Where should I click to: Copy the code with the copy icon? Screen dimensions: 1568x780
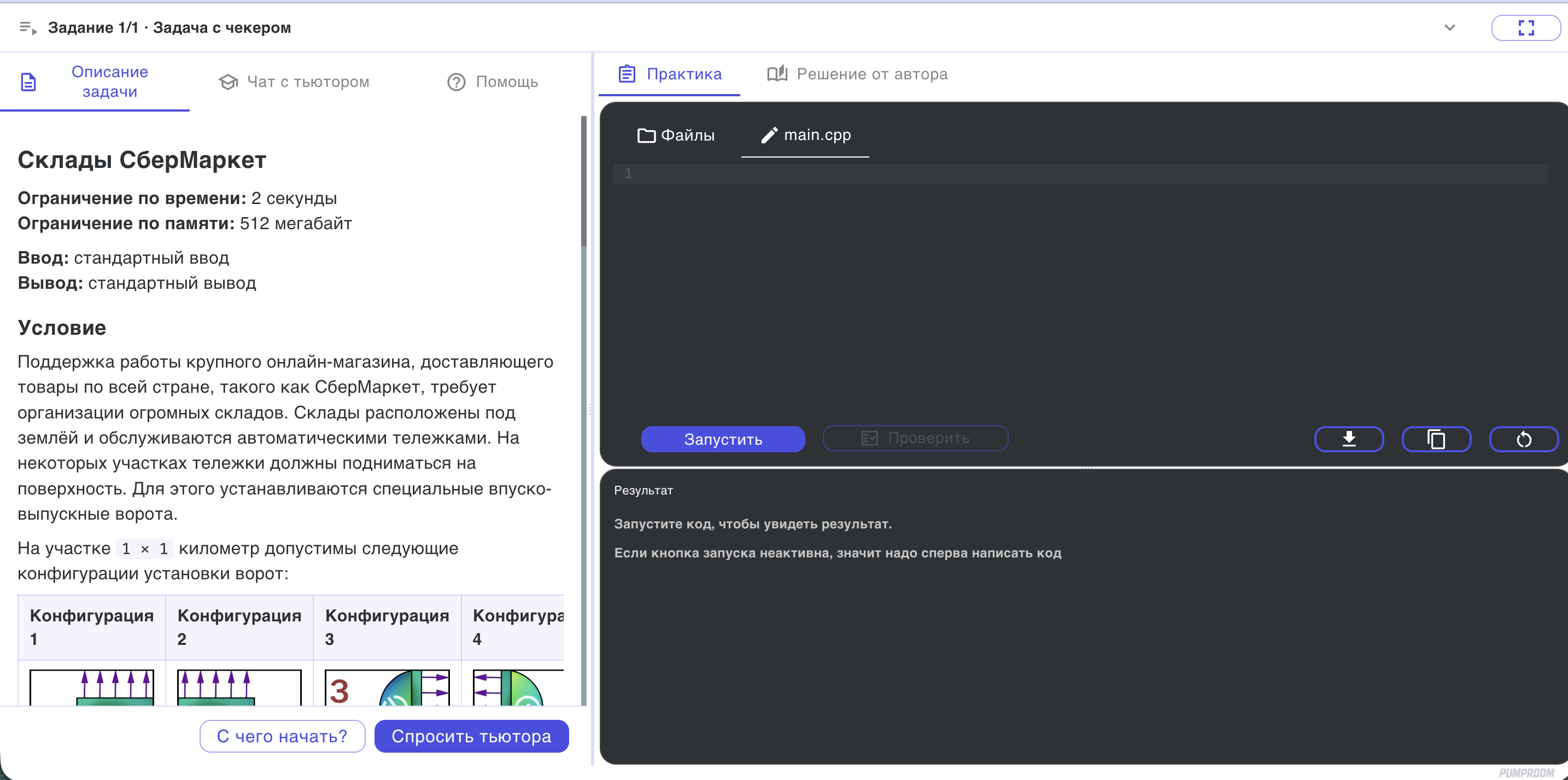1437,439
